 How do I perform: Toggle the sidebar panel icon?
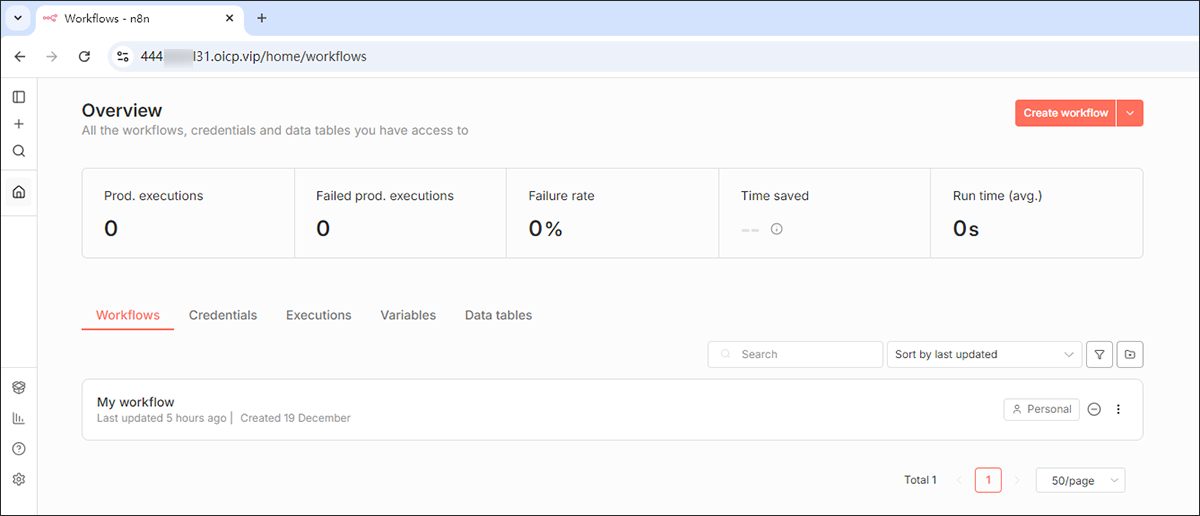[x=19, y=97]
